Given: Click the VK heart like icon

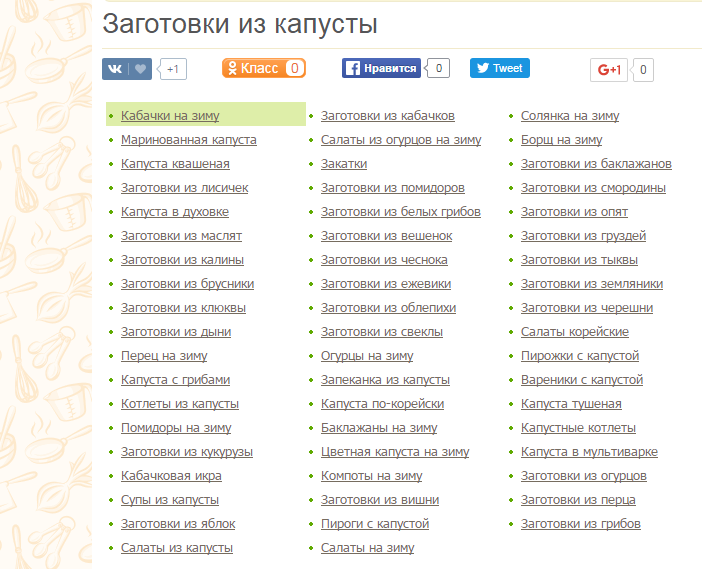Looking at the screenshot, I should [141, 69].
